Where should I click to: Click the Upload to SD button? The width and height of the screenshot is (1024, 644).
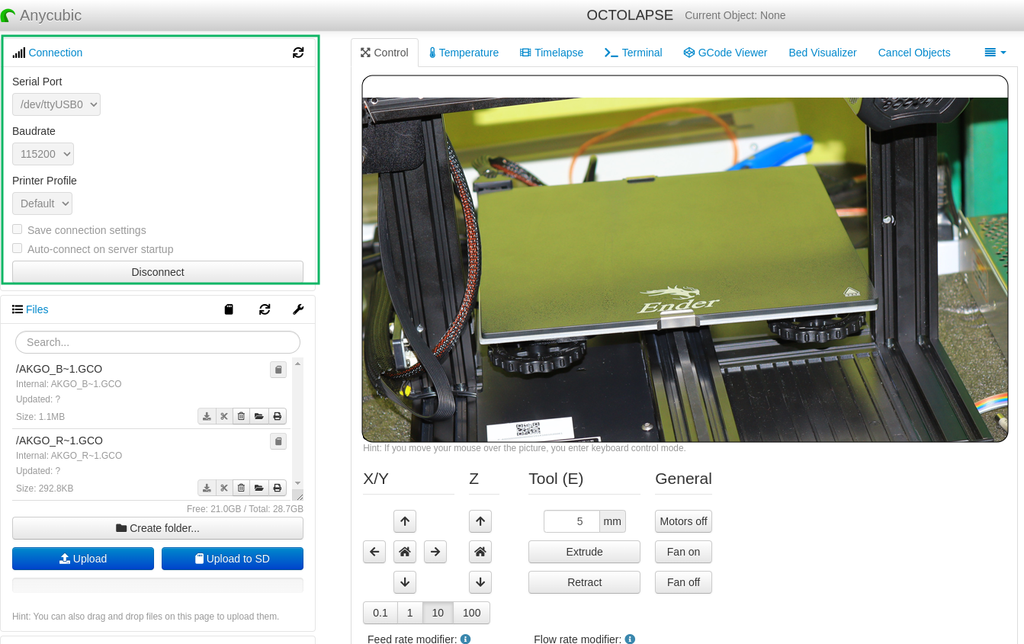[232, 558]
